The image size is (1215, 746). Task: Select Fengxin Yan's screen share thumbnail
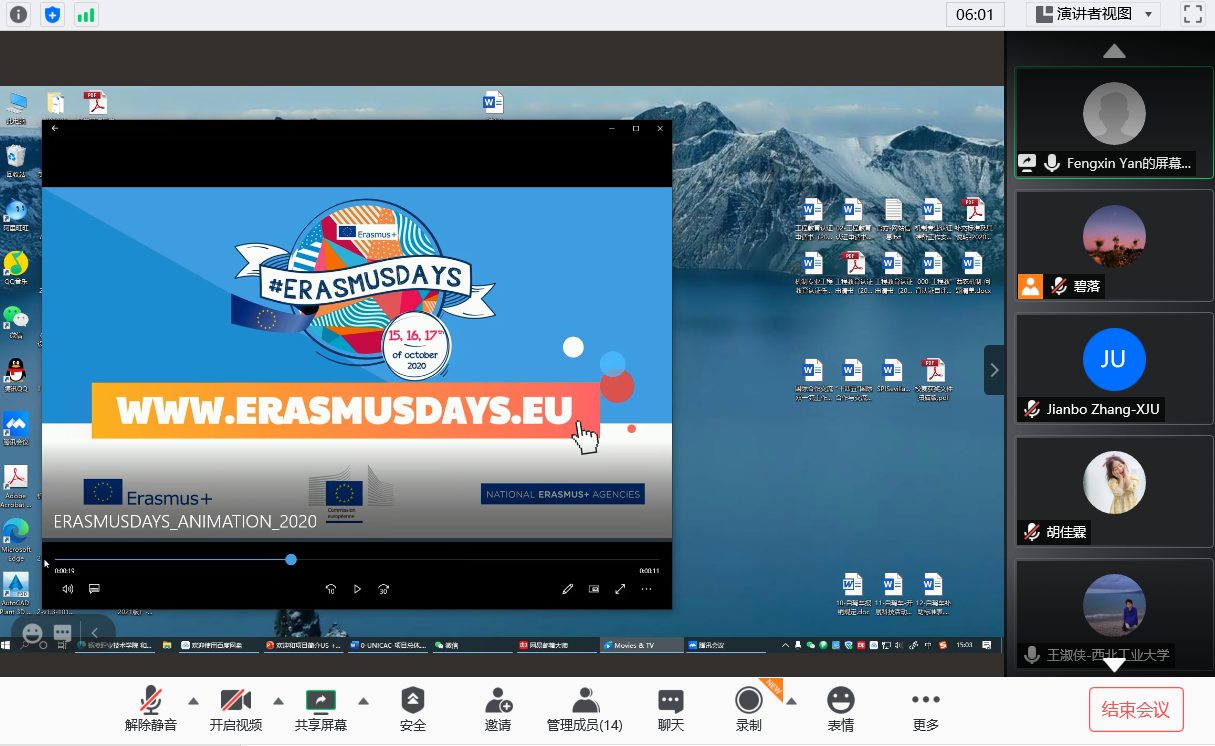tap(1114, 122)
